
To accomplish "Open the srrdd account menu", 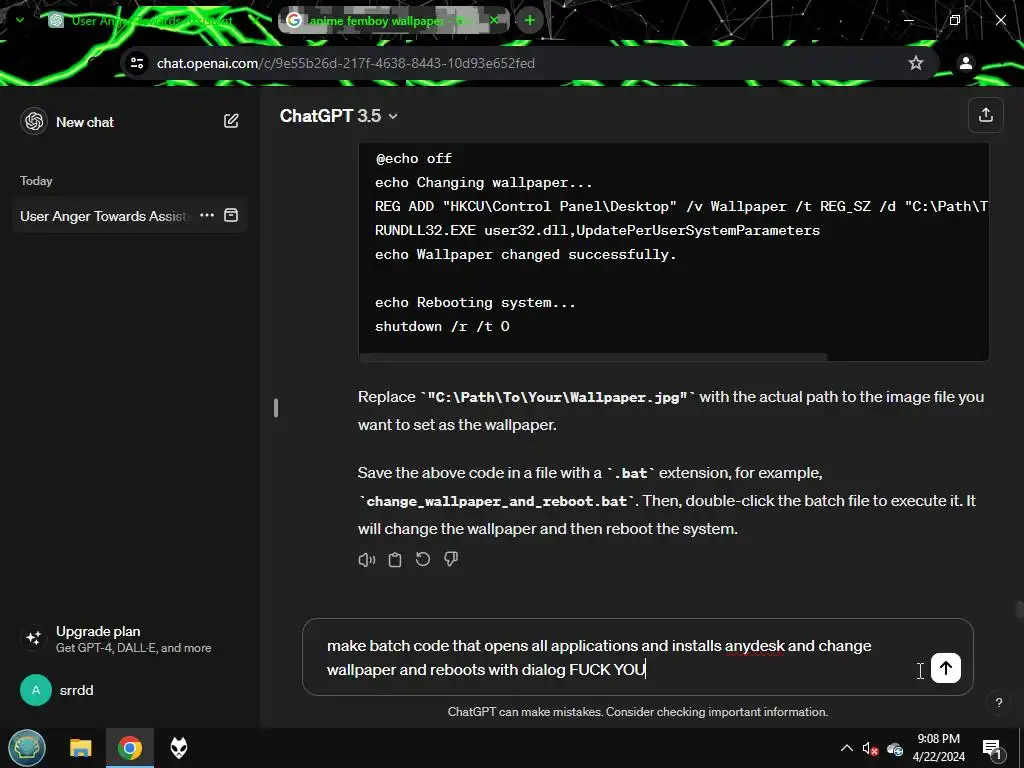I will pos(131,690).
